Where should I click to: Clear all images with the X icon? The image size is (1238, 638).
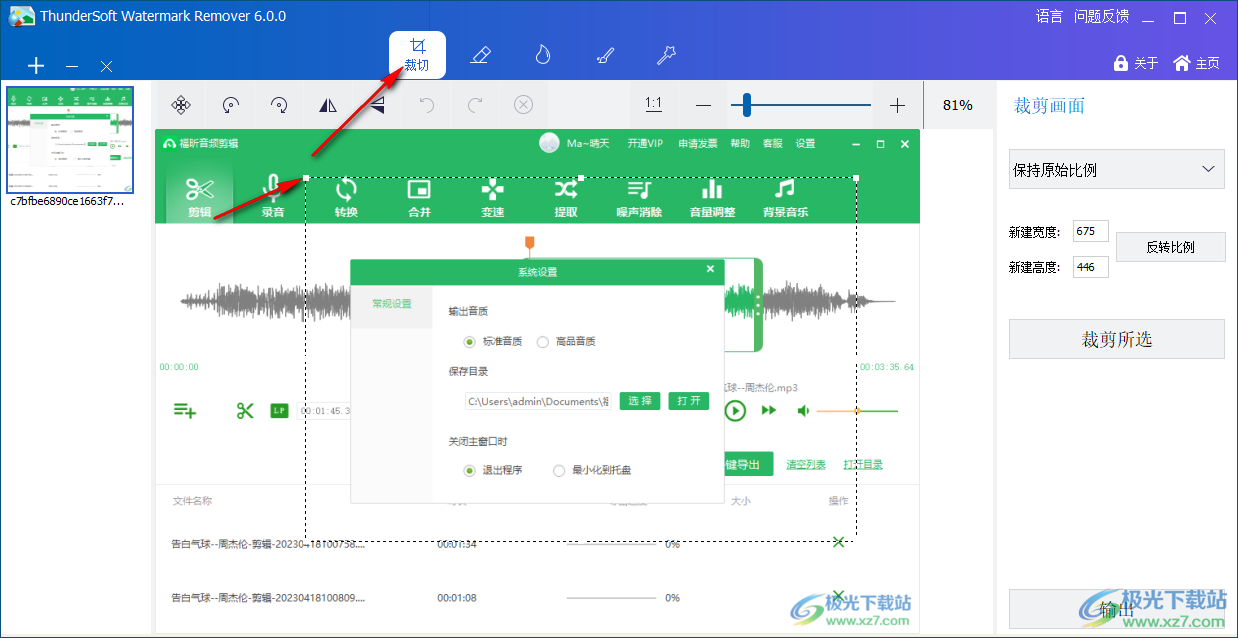[107, 66]
